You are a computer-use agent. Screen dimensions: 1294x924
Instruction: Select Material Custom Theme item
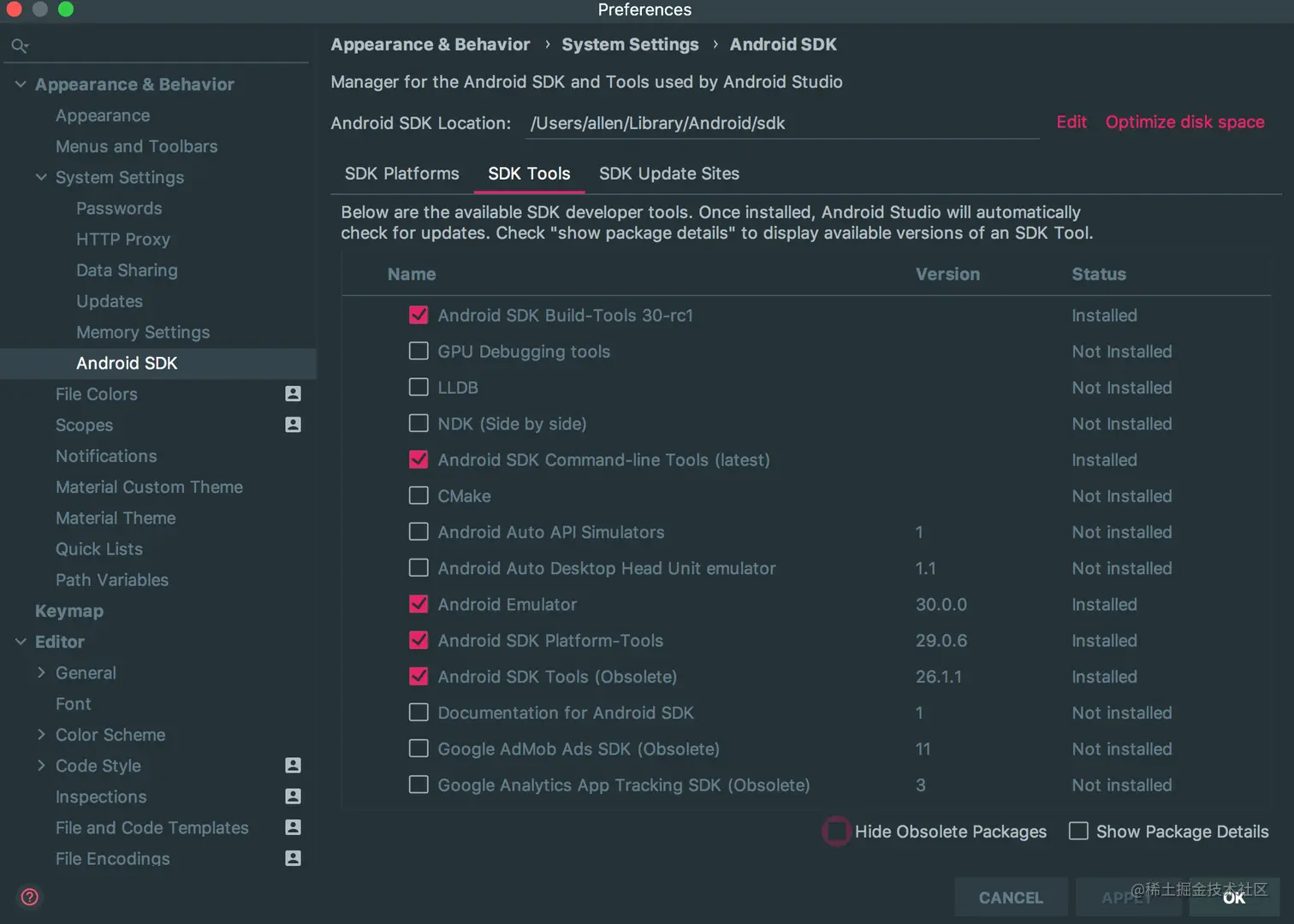coord(149,487)
